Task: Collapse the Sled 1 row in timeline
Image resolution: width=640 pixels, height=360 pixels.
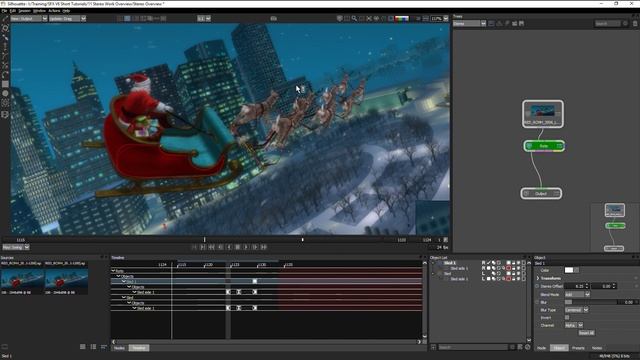Action: pos(124,282)
